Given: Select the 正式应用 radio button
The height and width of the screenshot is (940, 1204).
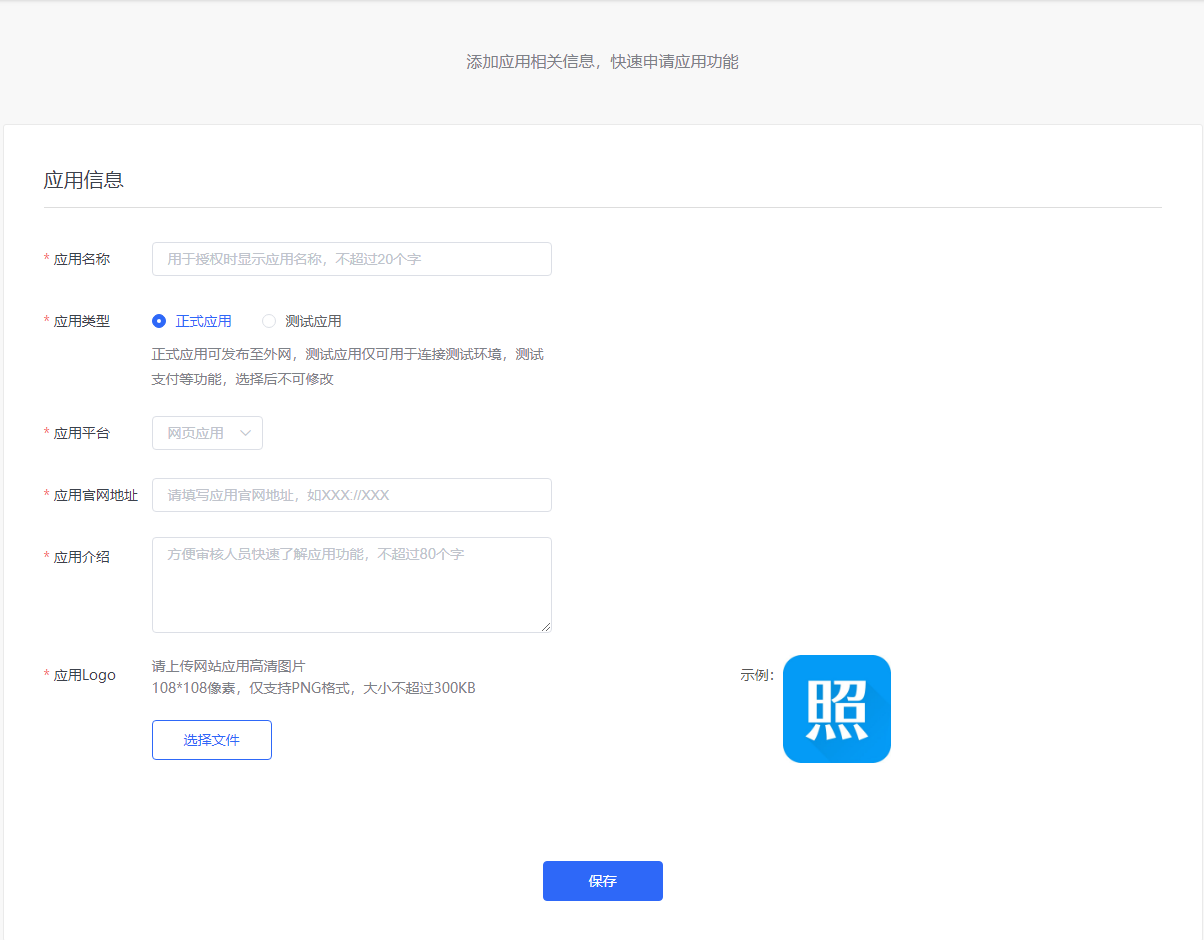Looking at the screenshot, I should (x=159, y=321).
